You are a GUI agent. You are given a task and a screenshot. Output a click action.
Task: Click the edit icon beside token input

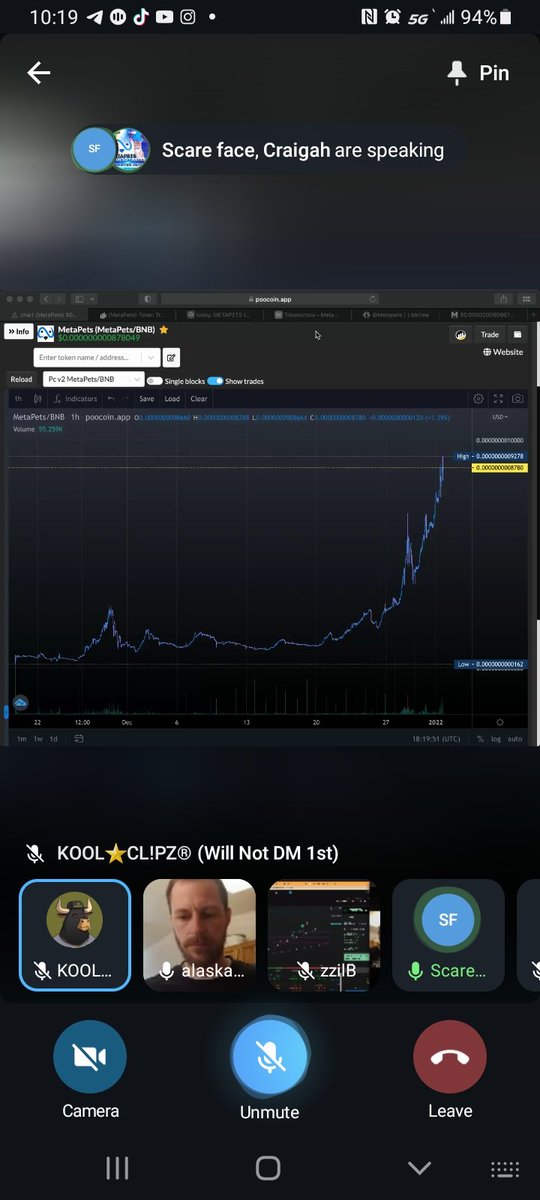tap(171, 357)
